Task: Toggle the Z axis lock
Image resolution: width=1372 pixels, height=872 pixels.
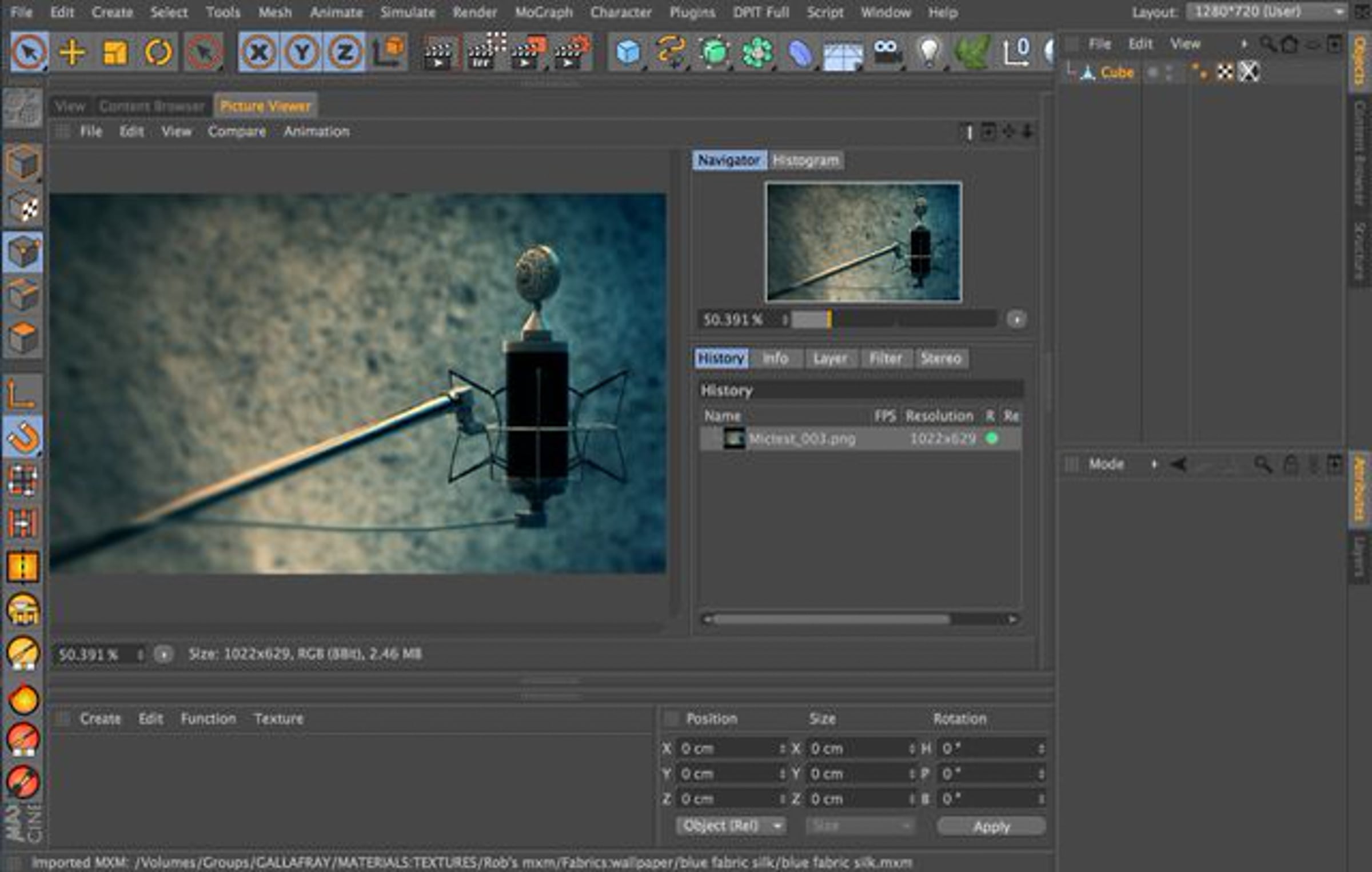Action: pos(344,53)
